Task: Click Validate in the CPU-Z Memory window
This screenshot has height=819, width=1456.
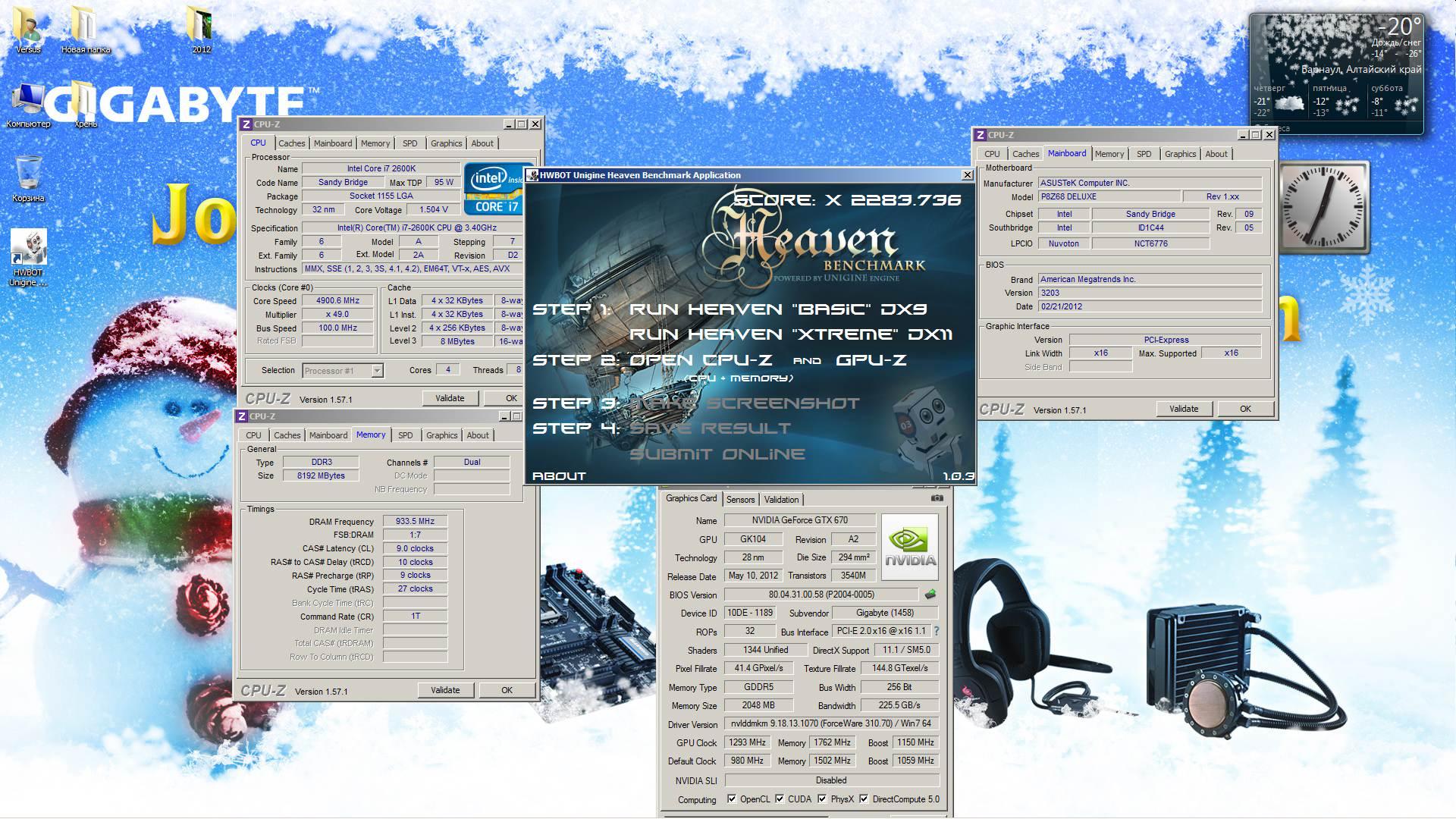Action: 445,690
